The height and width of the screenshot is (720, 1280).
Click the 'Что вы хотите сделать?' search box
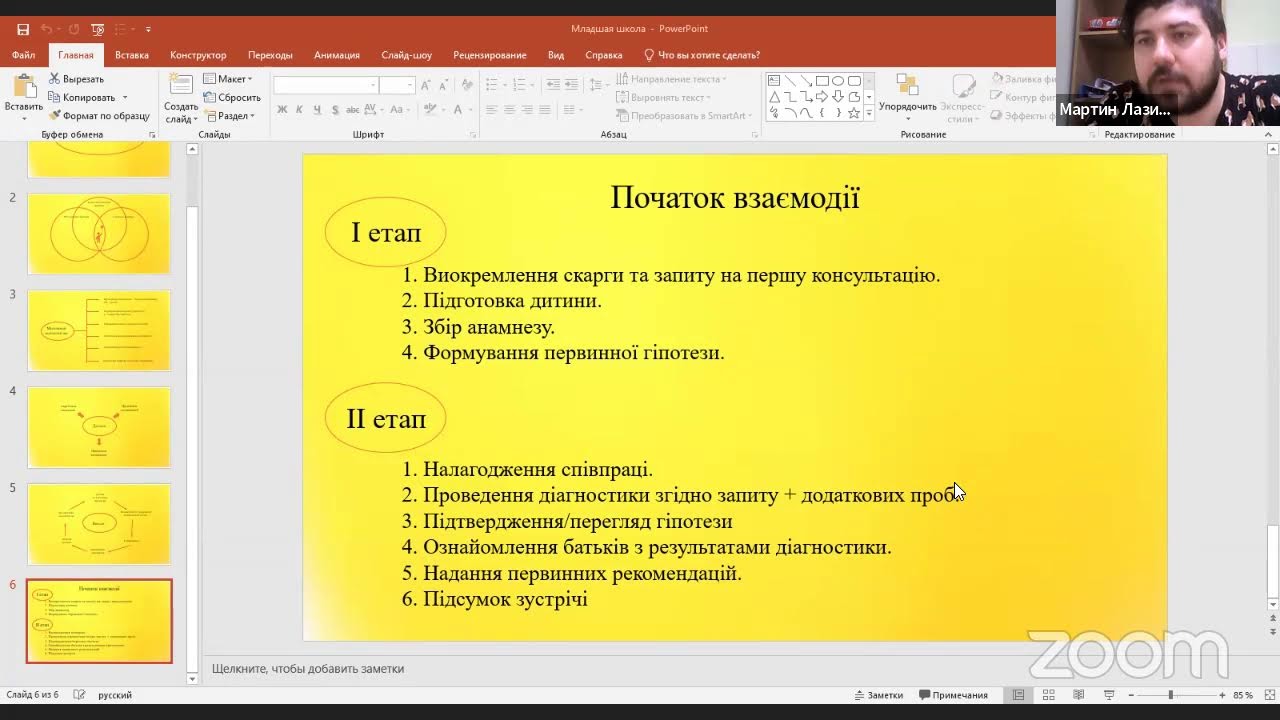pyautogui.click(x=702, y=55)
